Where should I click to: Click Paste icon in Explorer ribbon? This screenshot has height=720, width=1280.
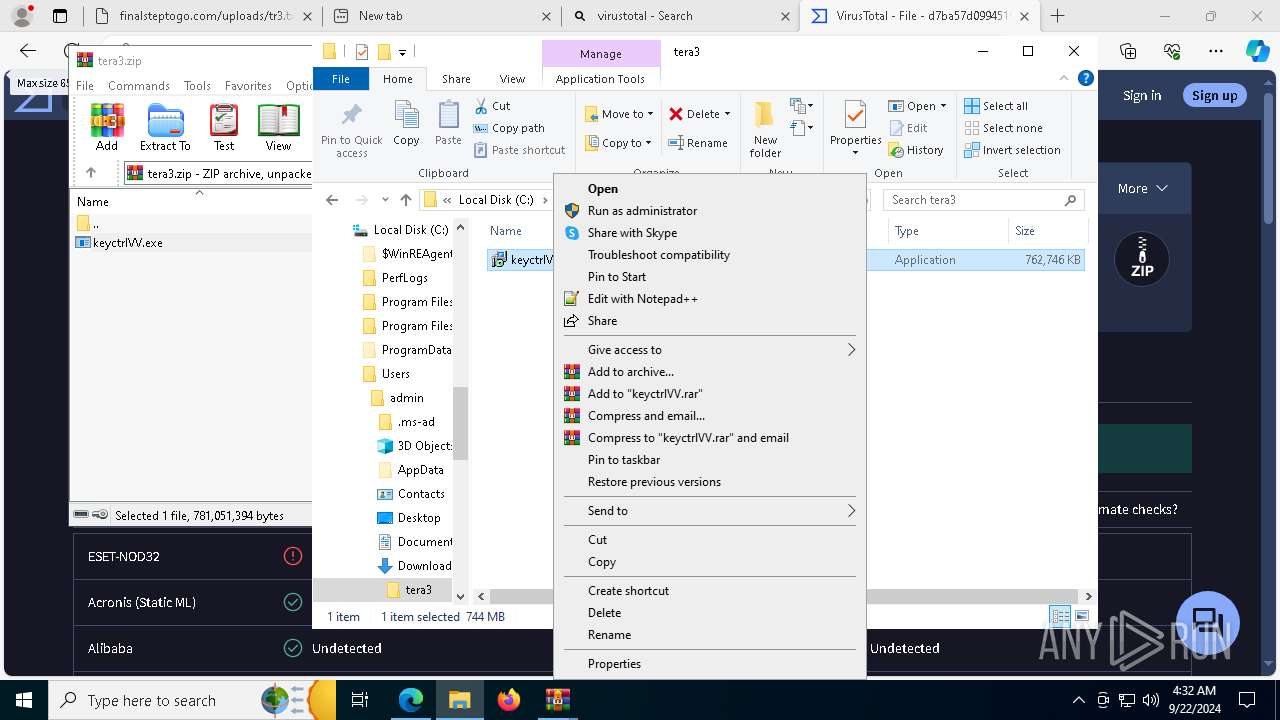click(x=448, y=124)
